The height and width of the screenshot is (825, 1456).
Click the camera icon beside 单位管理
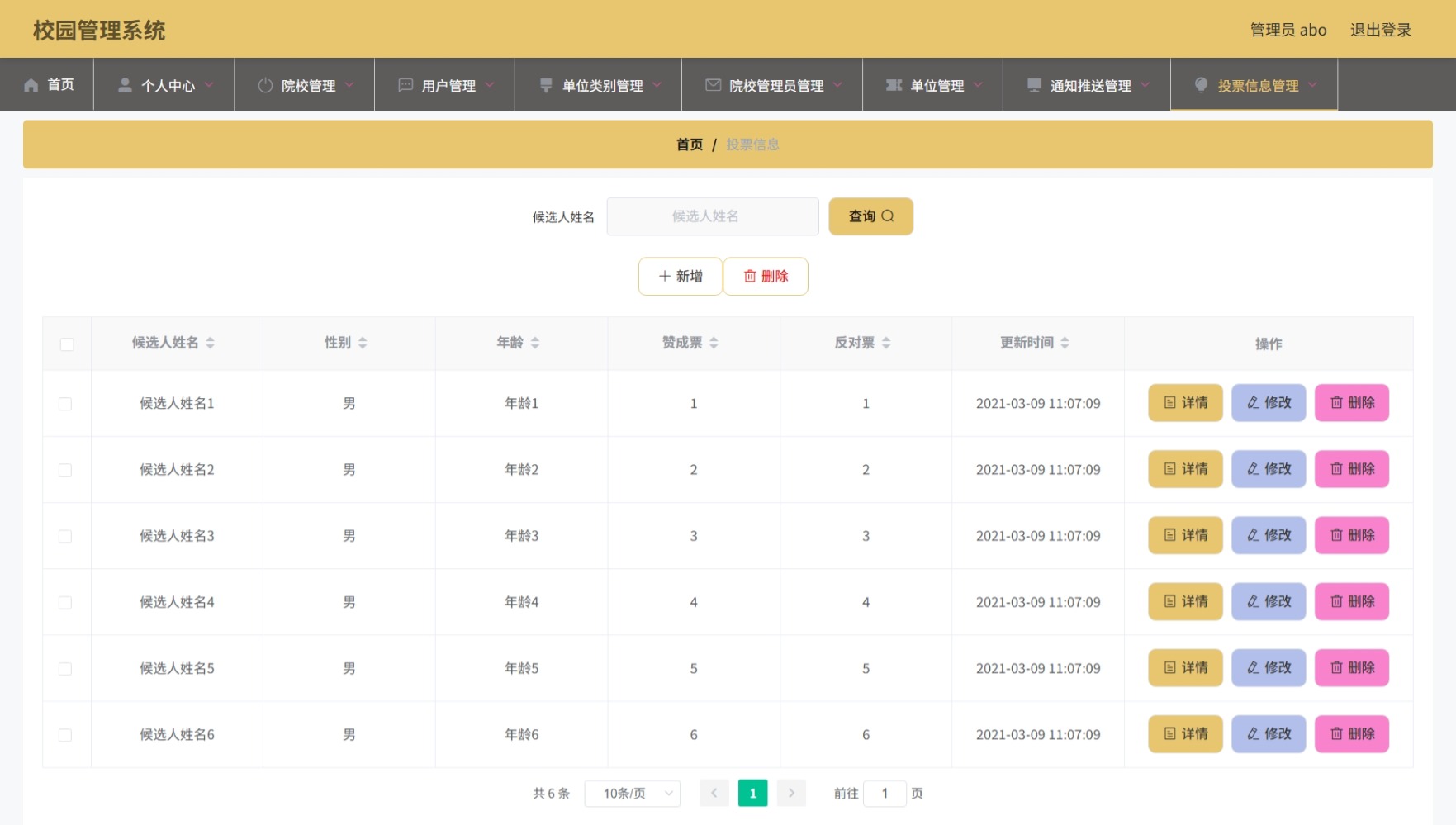pos(894,85)
